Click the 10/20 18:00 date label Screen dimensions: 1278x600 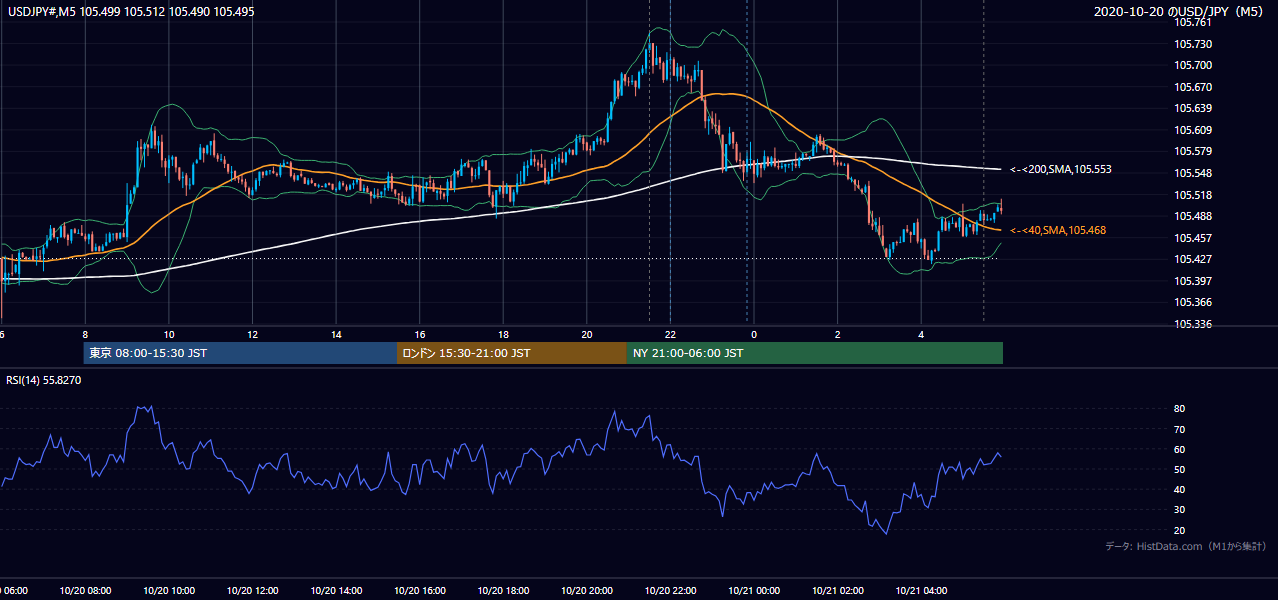pyautogui.click(x=503, y=590)
